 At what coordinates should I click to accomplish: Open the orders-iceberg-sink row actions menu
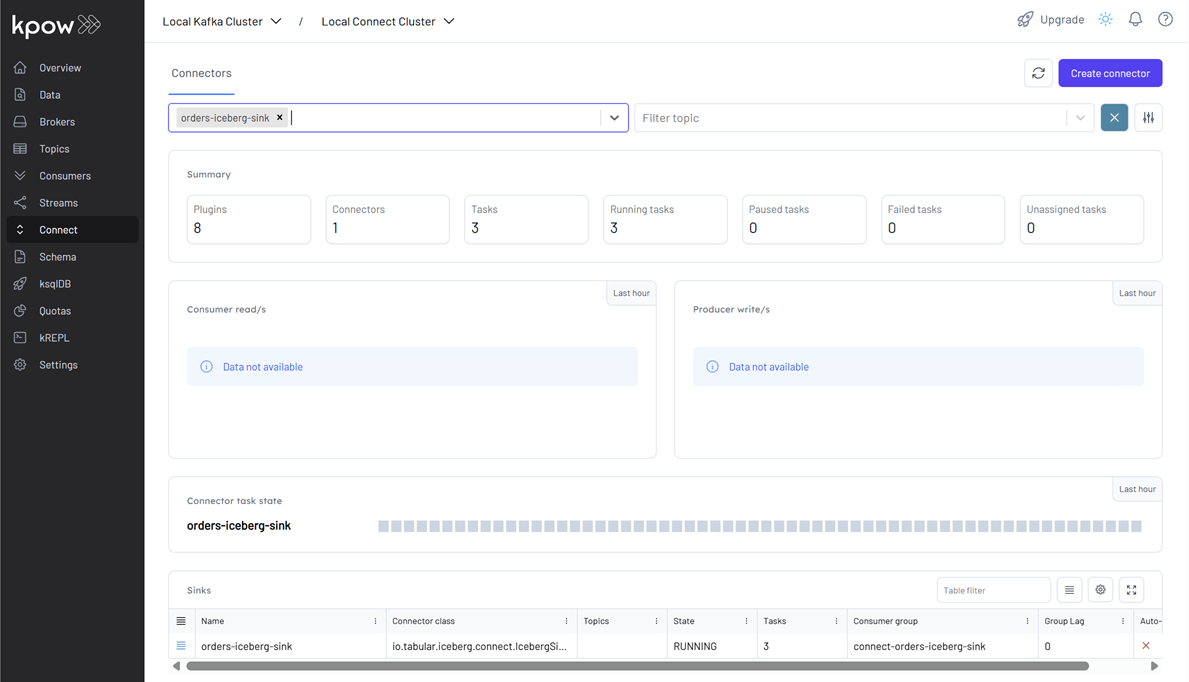tap(181, 646)
